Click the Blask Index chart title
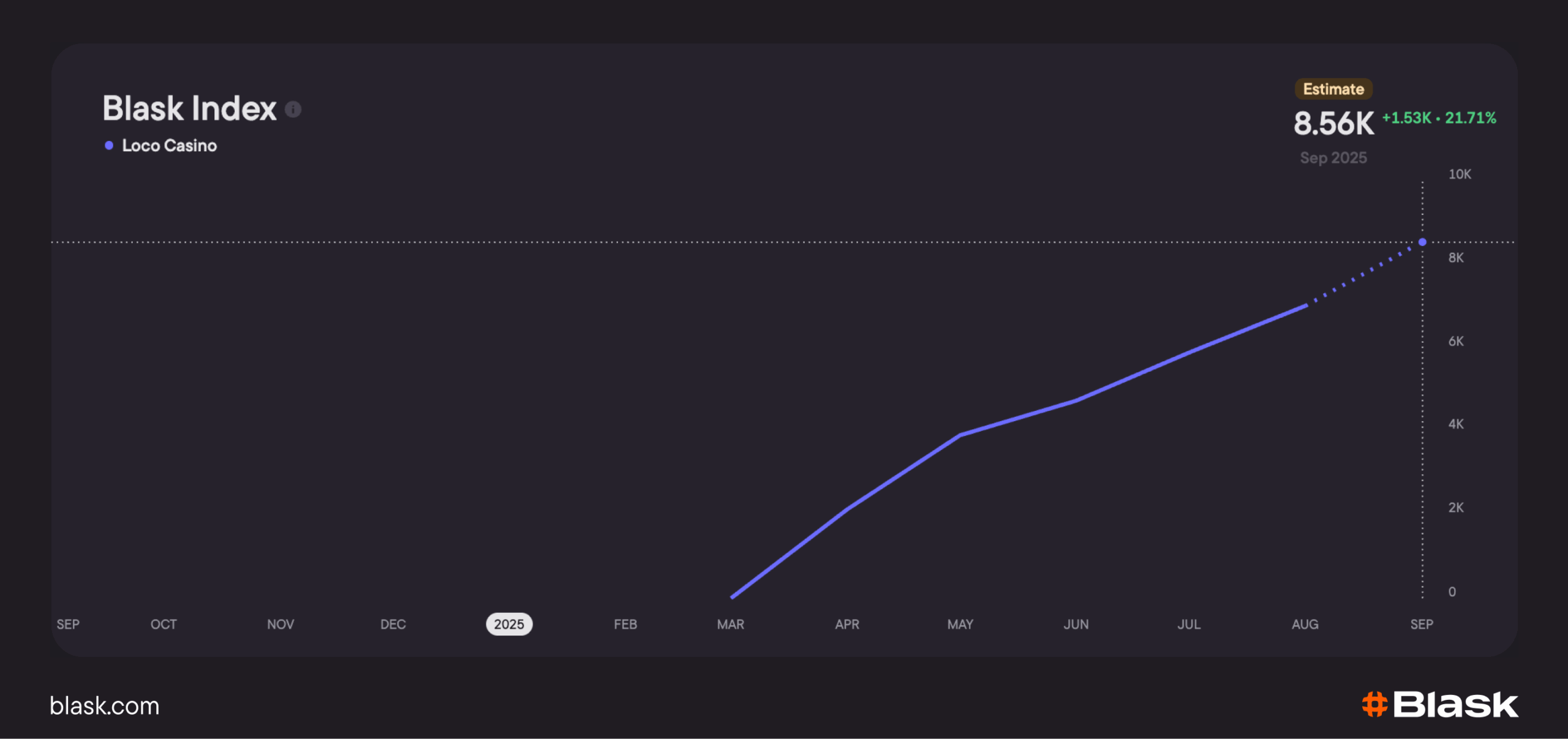The height and width of the screenshot is (739, 1568). coord(189,109)
